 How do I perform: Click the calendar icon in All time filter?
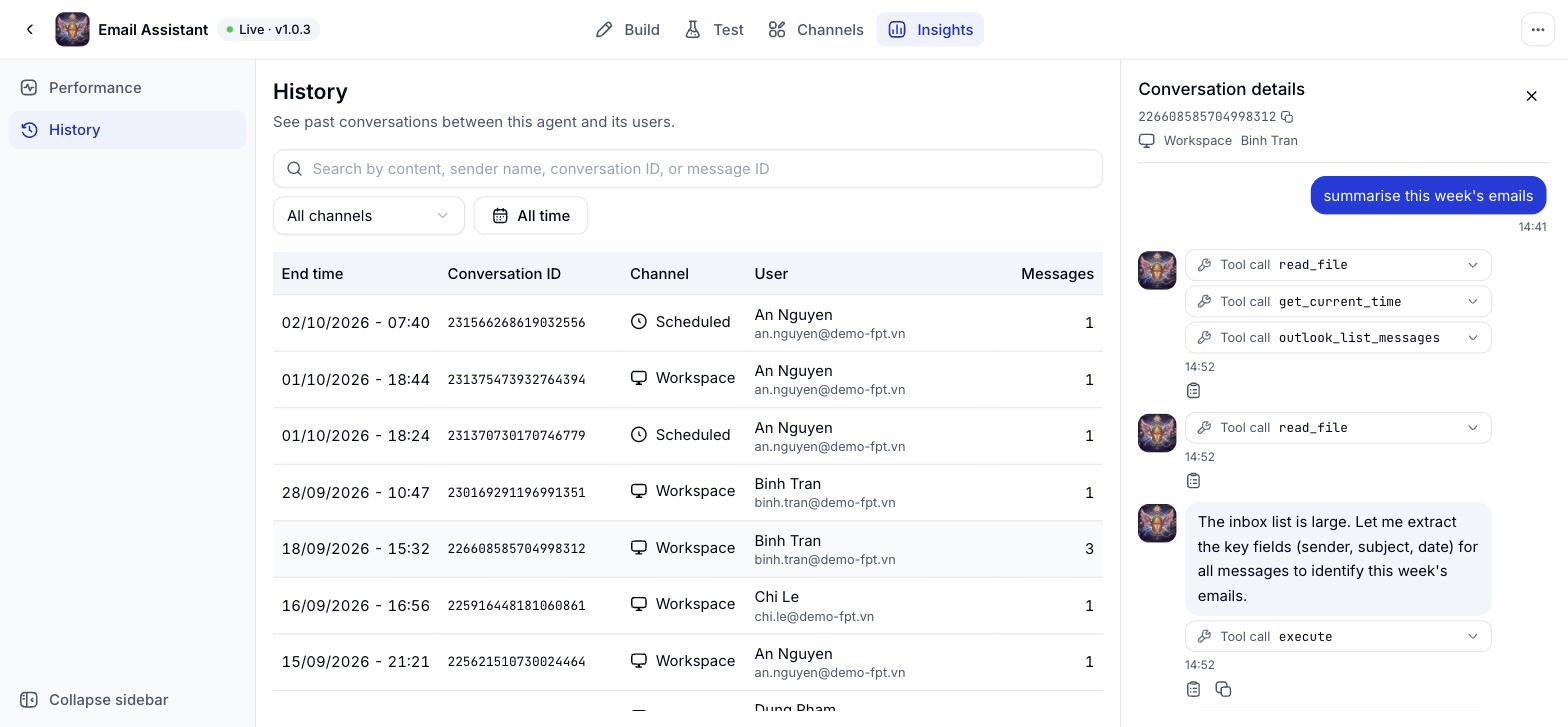click(500, 216)
